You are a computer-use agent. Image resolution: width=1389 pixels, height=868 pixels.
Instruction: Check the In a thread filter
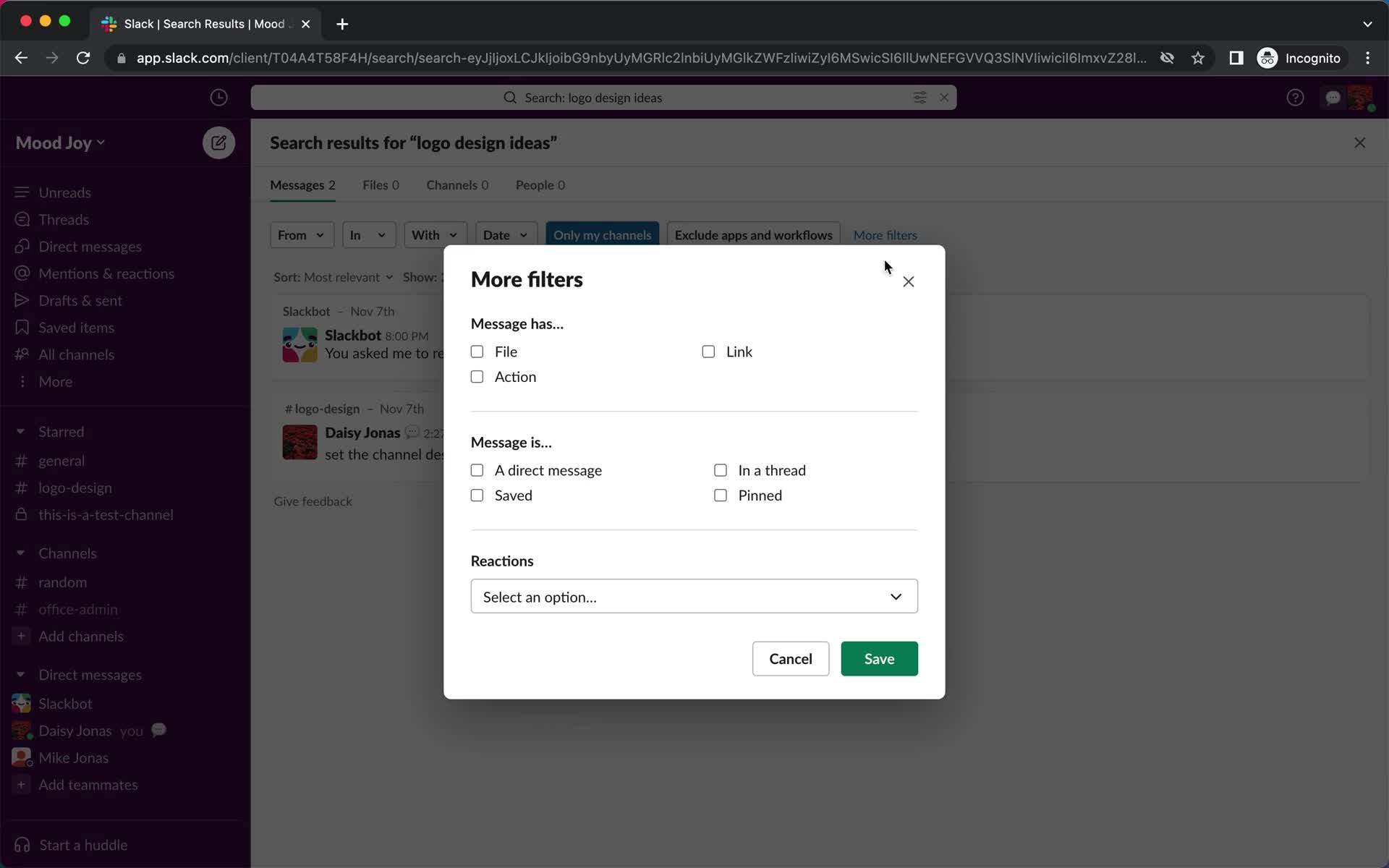tap(720, 470)
